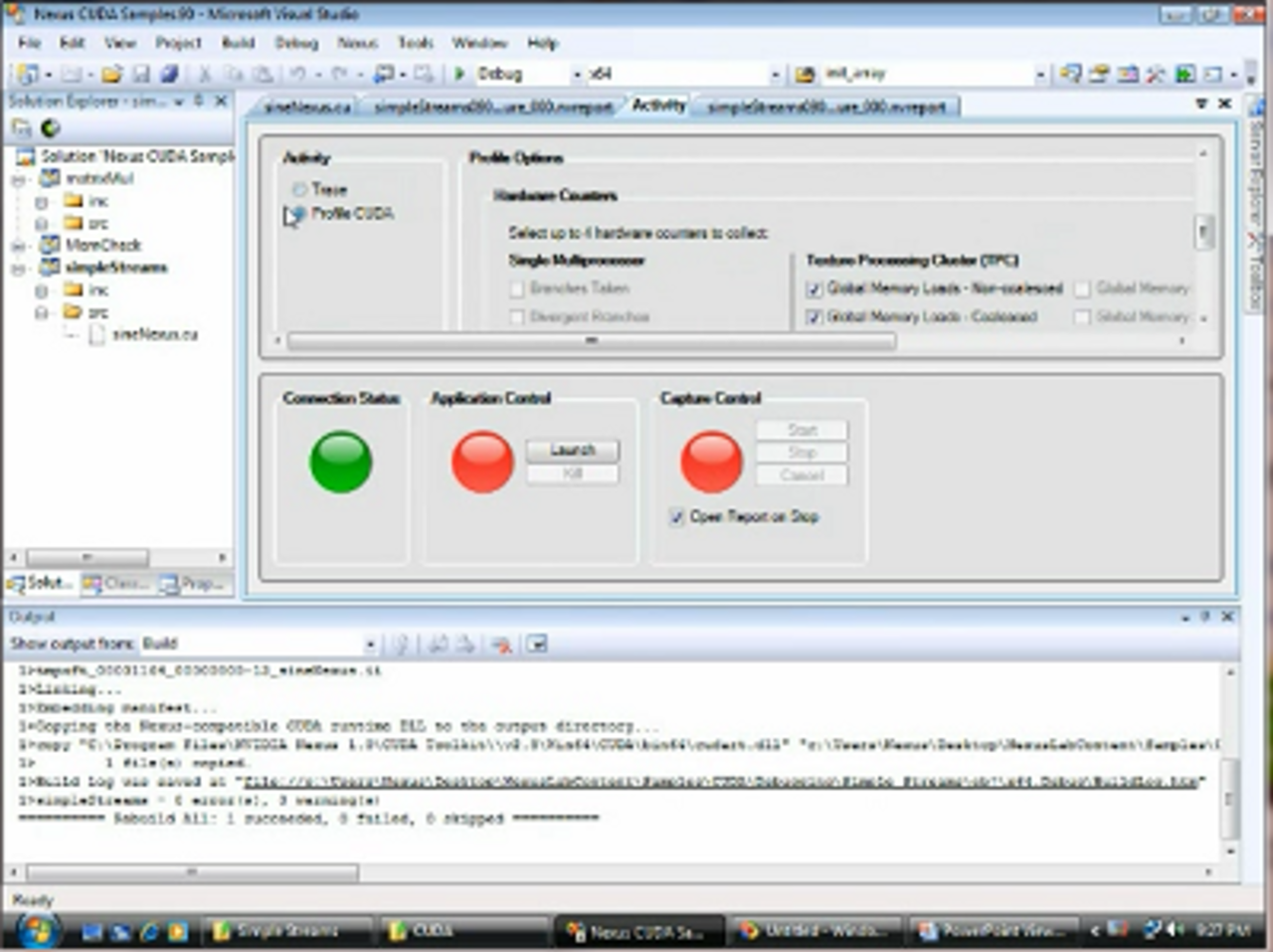Click the Save All toolbar icon
Screen dimensions: 1273x952
coord(169,75)
